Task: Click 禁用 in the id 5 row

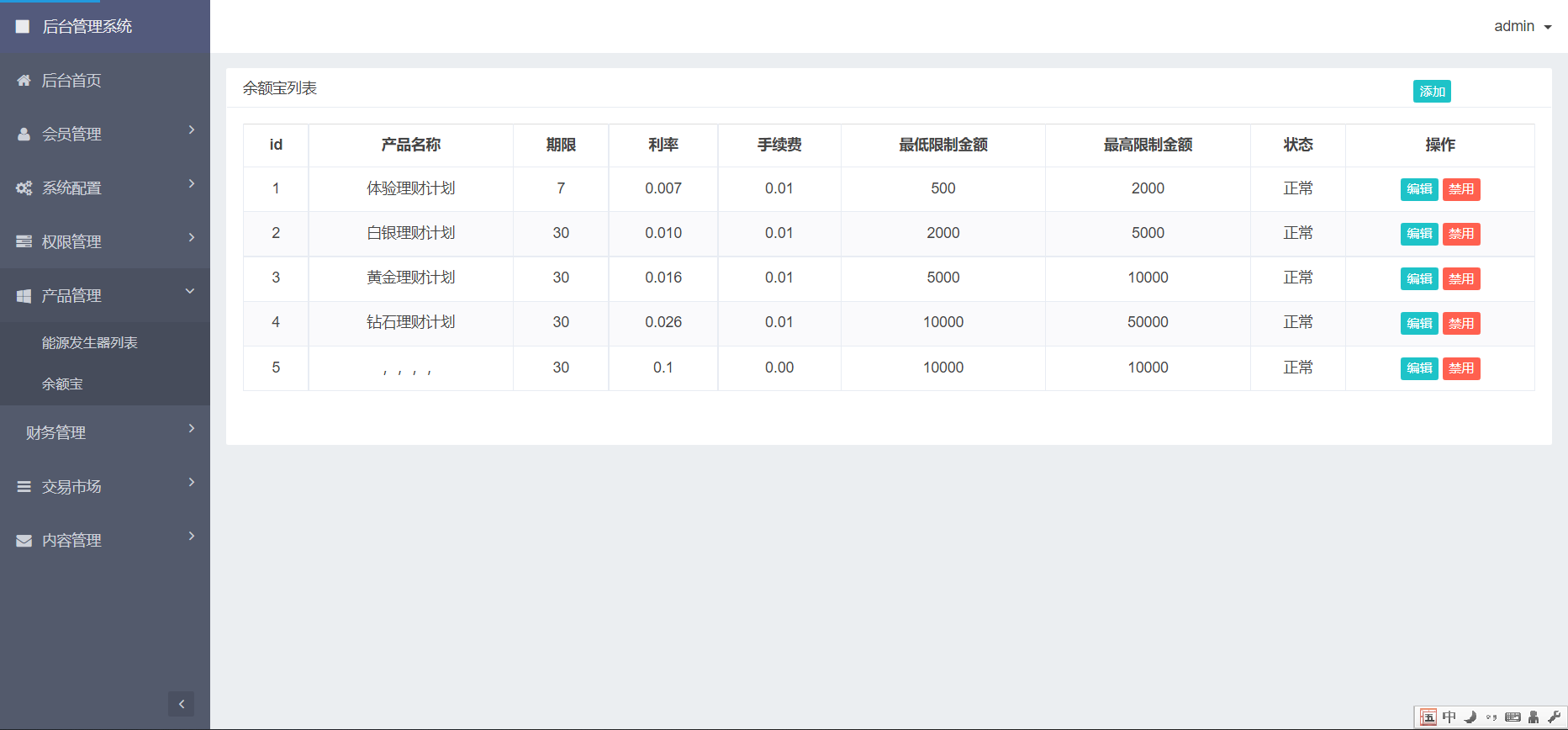Action: pyautogui.click(x=1461, y=368)
